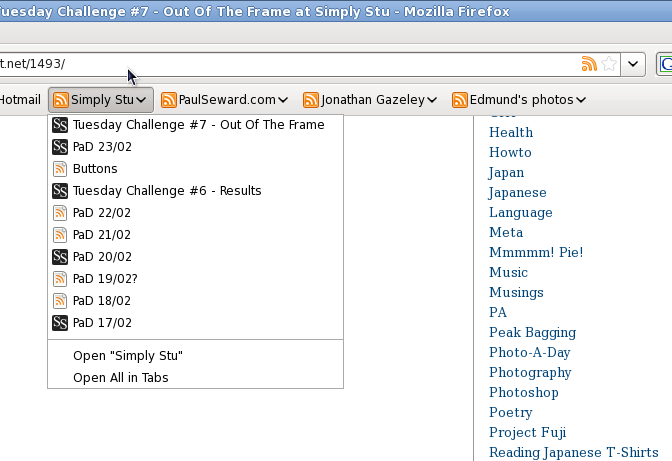Click the icon next to PaD 22/02
672x461 pixels.
click(x=60, y=213)
